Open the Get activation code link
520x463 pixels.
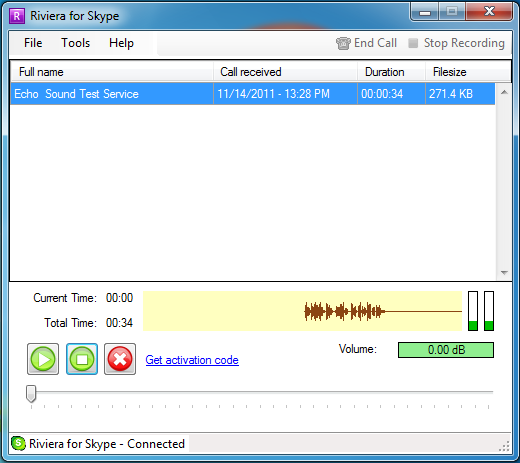pos(192,360)
